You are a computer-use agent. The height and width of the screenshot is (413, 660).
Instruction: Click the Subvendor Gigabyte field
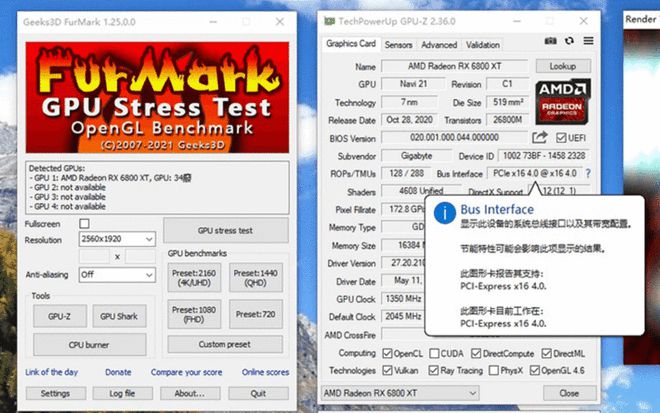(416, 156)
